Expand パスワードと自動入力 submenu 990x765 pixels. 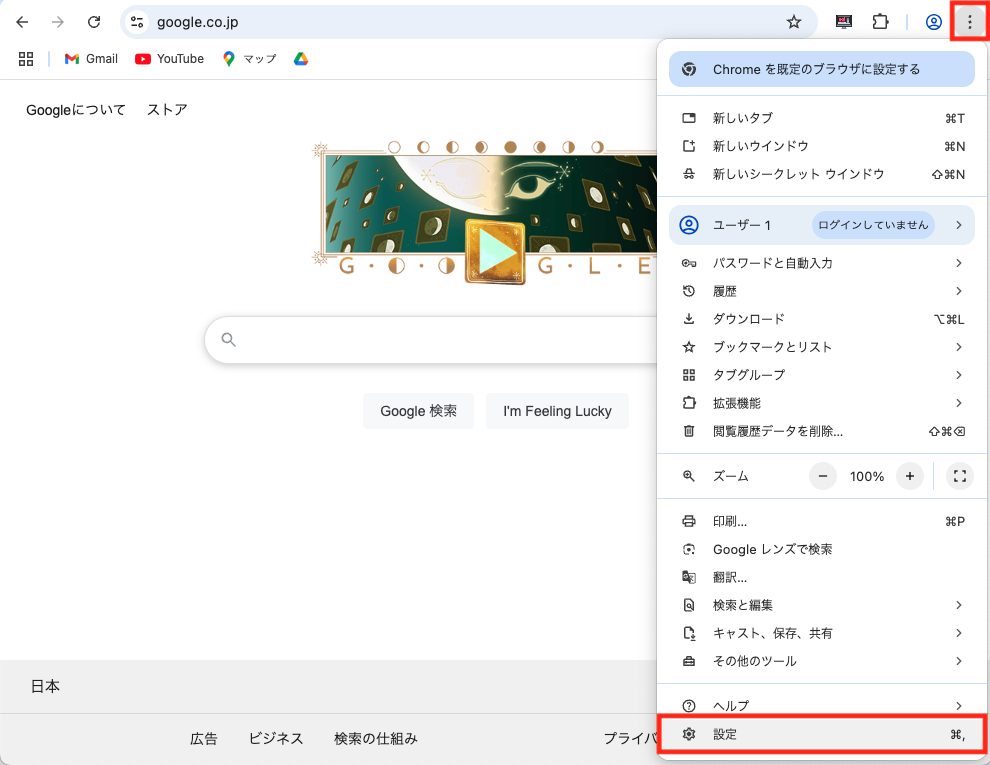click(x=821, y=263)
